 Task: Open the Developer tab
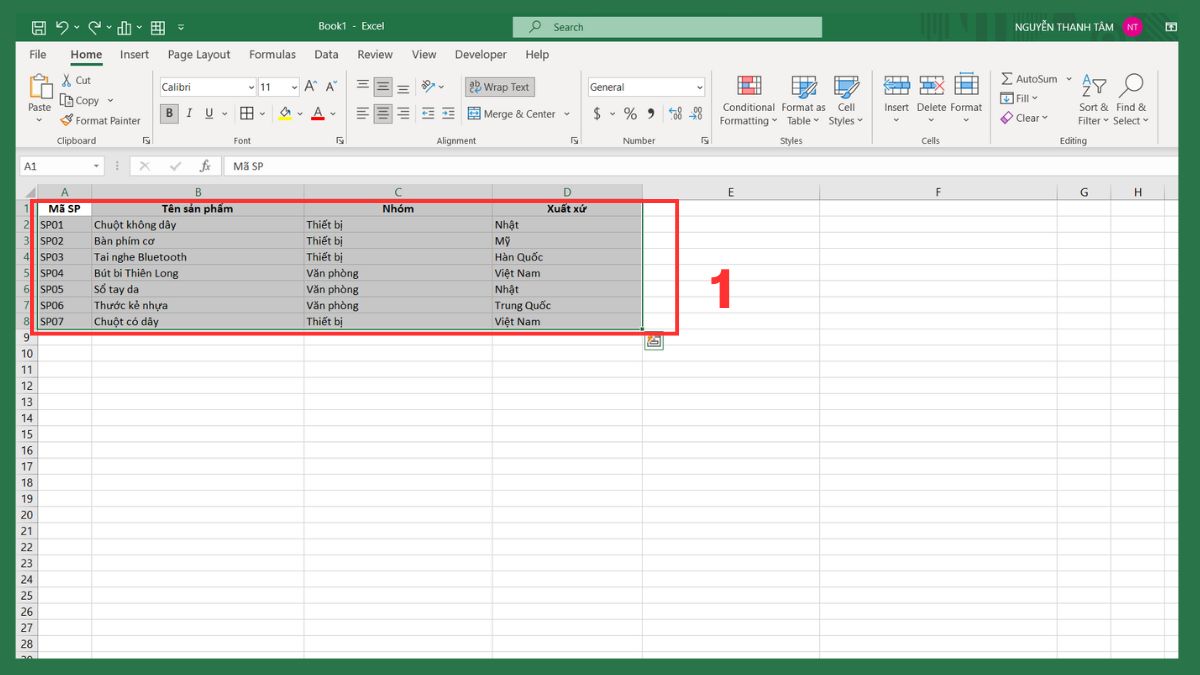click(x=480, y=54)
